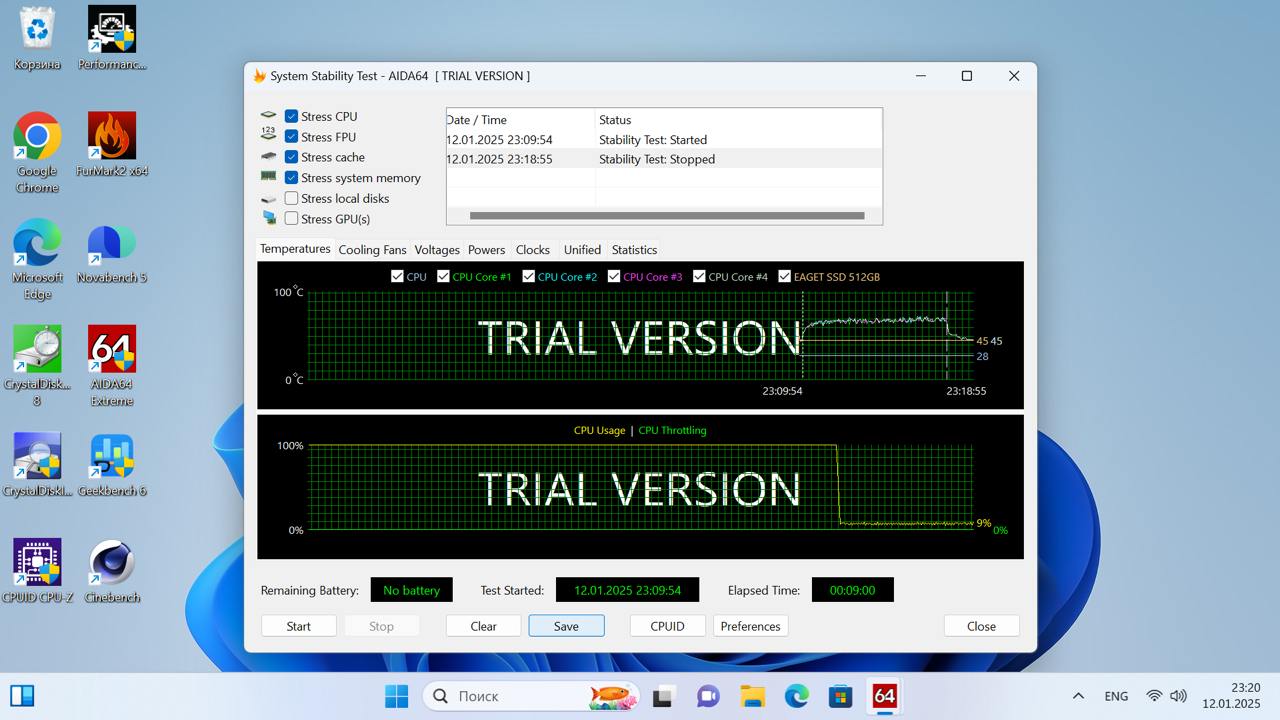Open the CPUID panel button

point(668,626)
